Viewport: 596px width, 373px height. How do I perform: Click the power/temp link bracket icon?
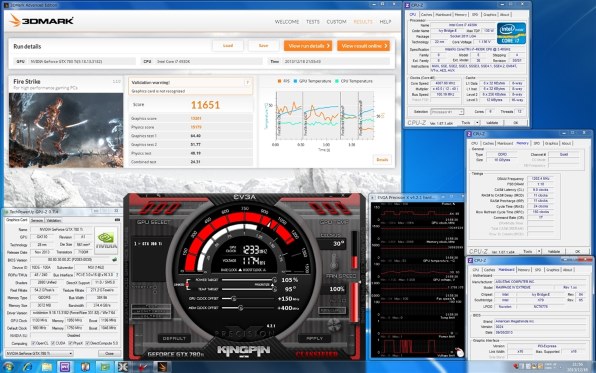pos(187,284)
